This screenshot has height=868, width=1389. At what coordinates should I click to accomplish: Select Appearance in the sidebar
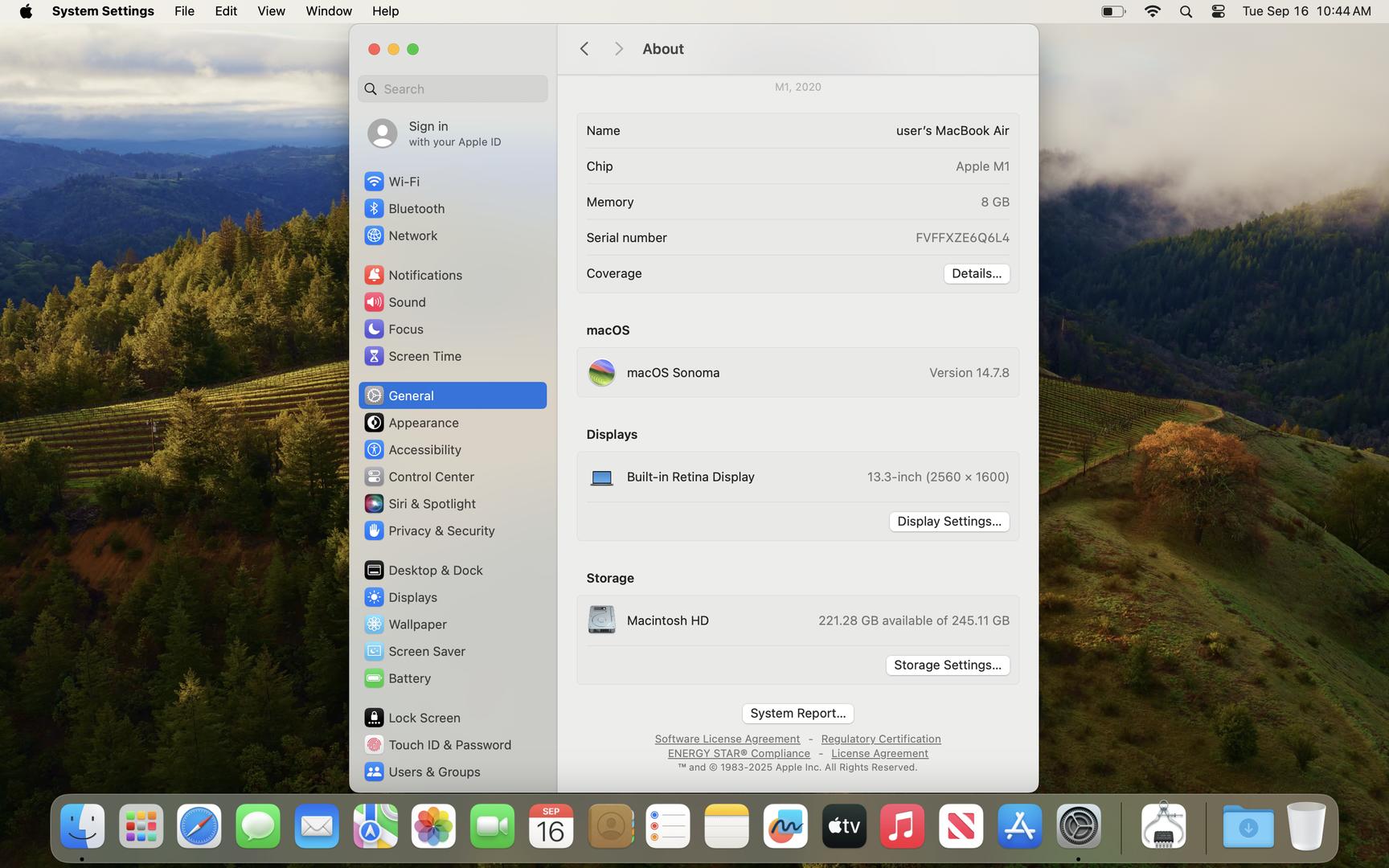pos(453,423)
